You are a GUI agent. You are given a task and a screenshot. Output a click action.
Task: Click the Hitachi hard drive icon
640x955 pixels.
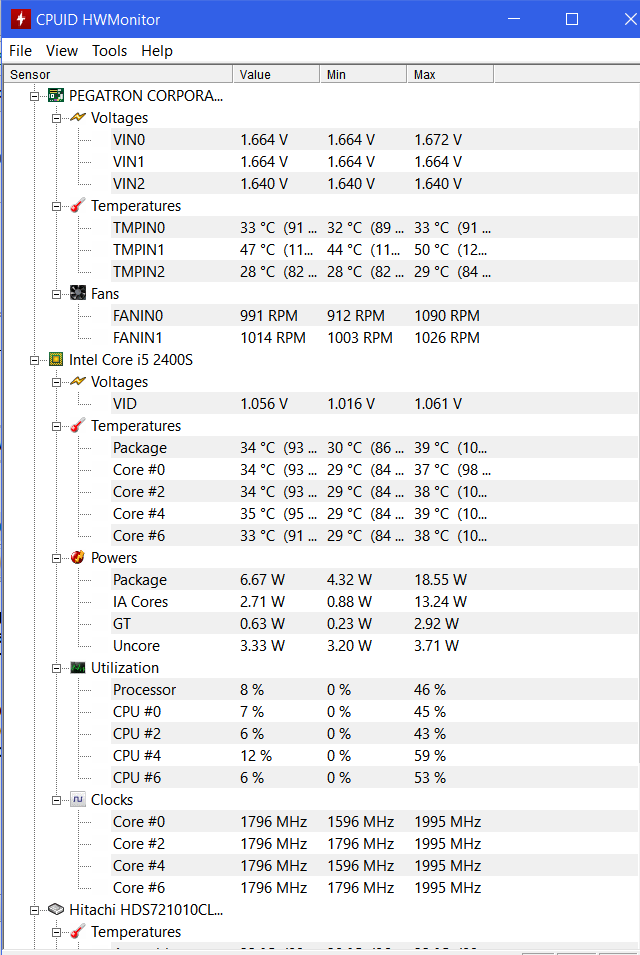56,910
